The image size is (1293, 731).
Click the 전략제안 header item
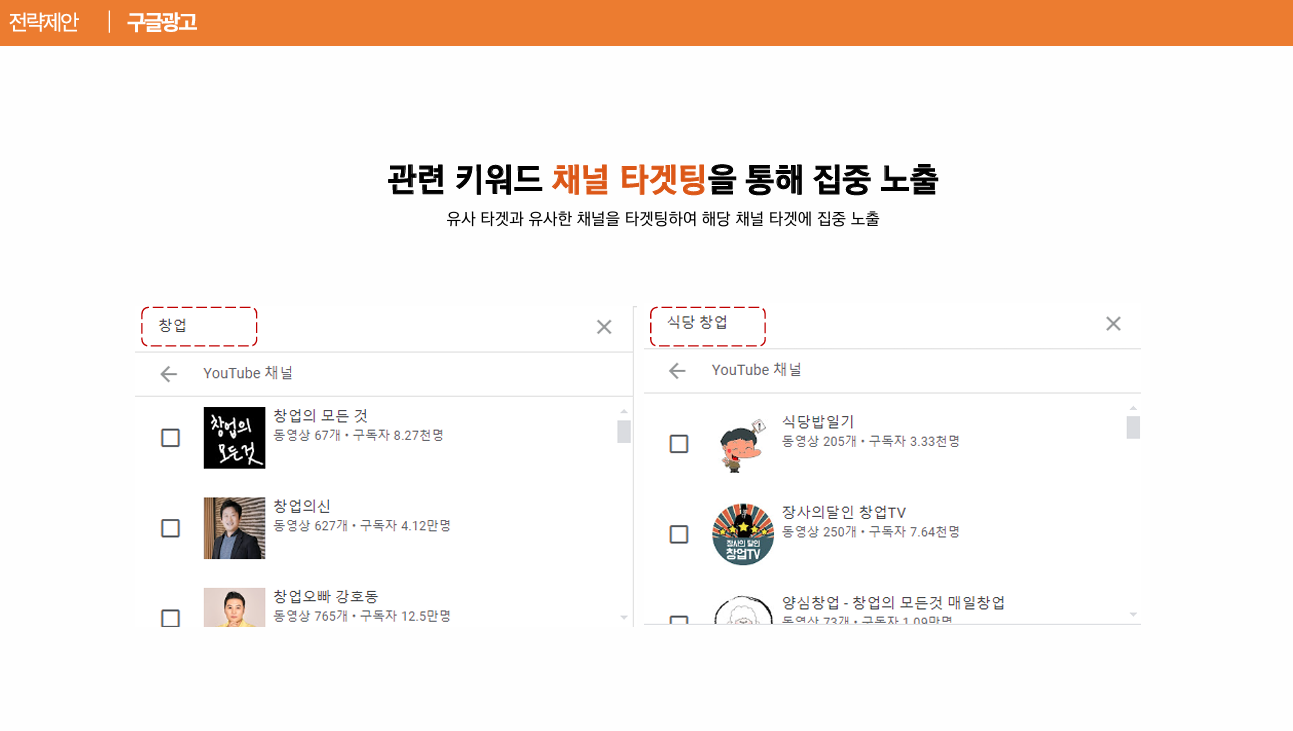[x=44, y=22]
